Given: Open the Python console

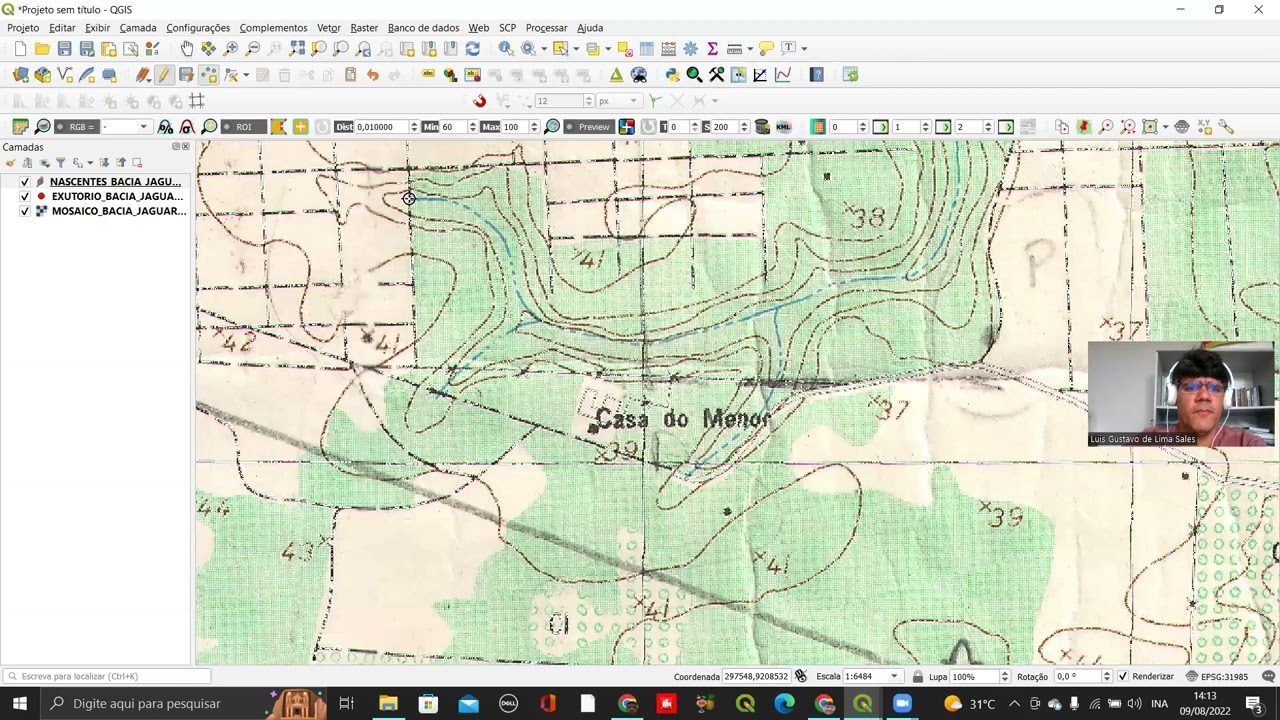Looking at the screenshot, I should [x=672, y=75].
